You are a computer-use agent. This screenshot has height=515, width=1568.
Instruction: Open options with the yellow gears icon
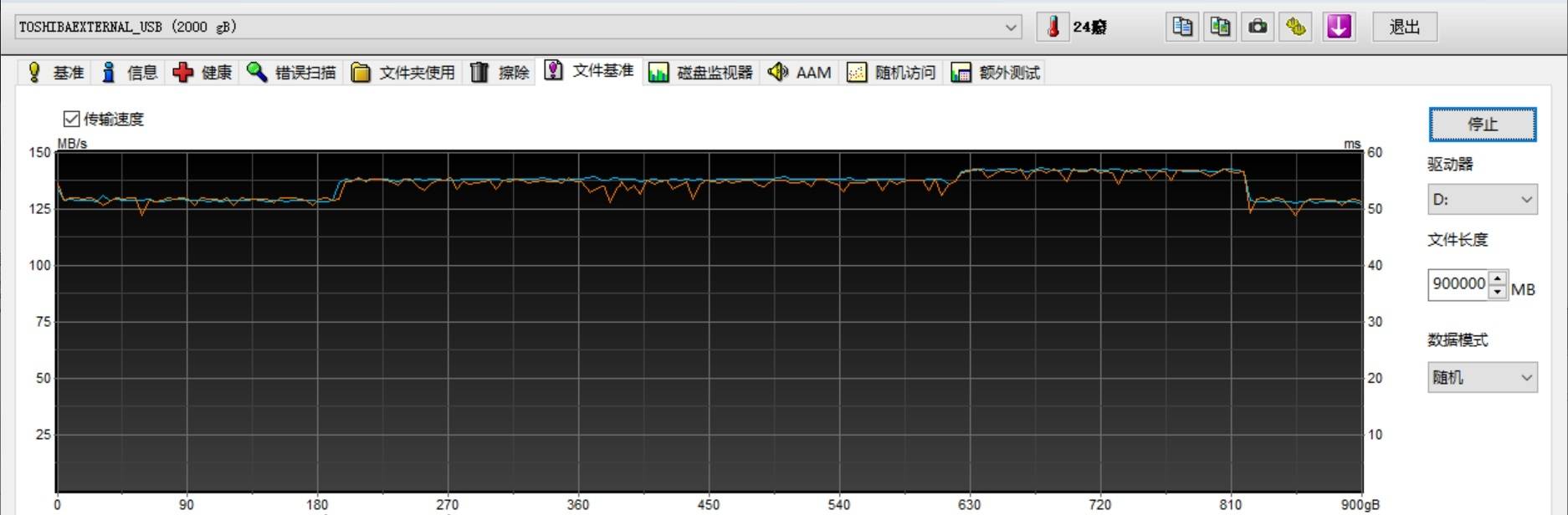(1296, 27)
